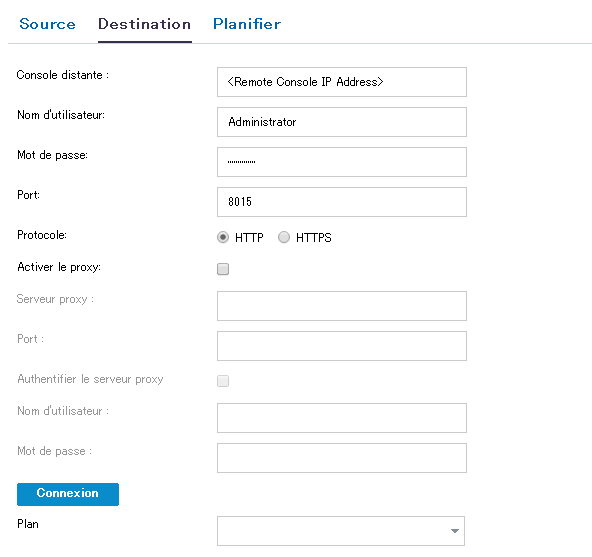Check Authentifier le serveur proxy box
Image resolution: width=592 pixels, height=557 pixels.
tap(223, 381)
